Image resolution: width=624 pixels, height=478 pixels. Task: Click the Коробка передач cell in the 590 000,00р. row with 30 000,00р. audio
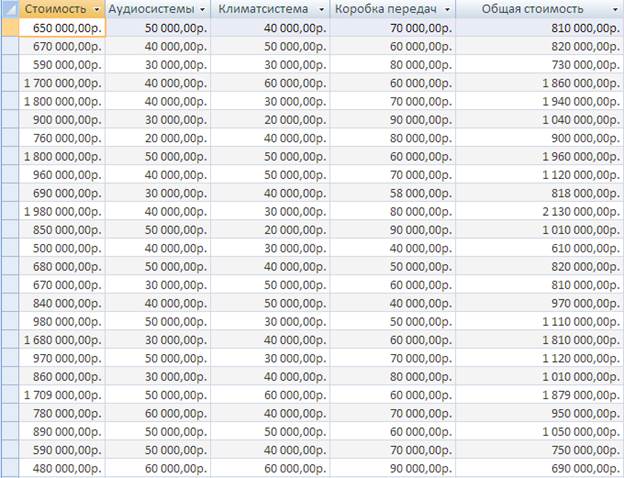point(393,64)
